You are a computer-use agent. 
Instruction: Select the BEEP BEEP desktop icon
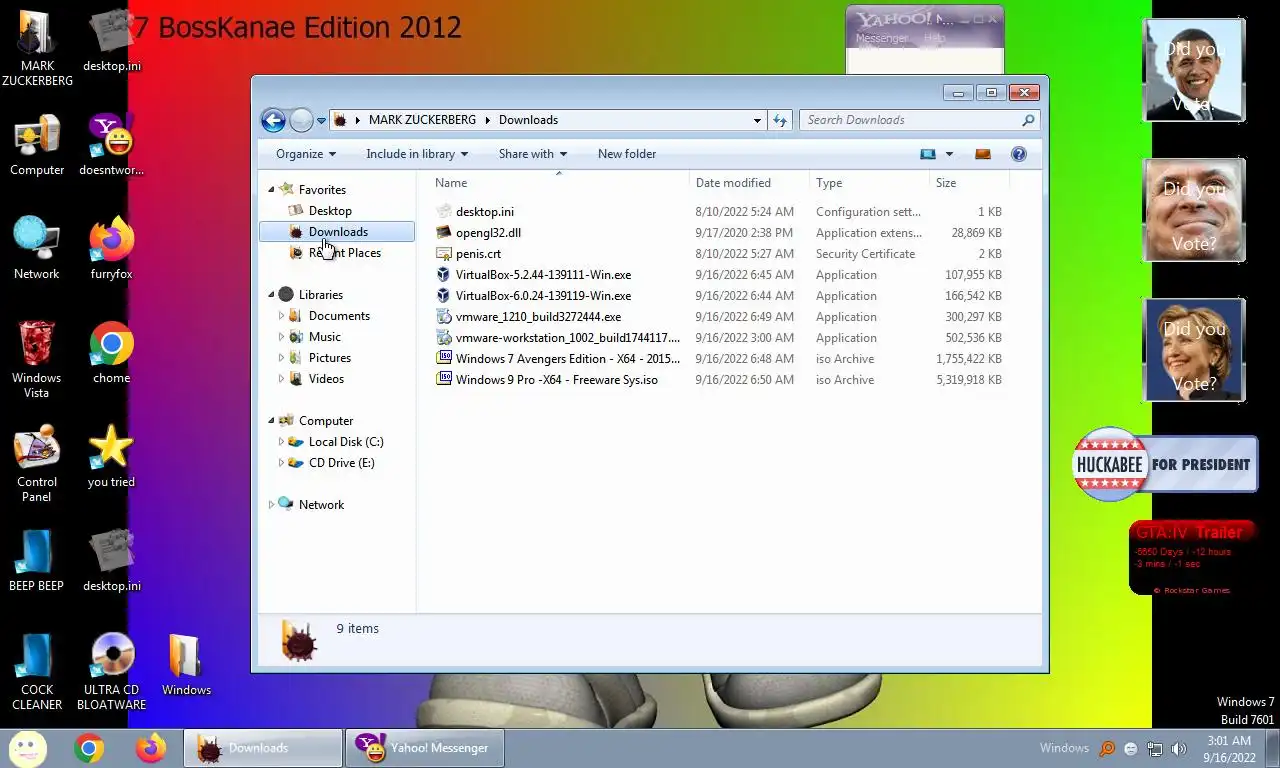[x=37, y=560]
